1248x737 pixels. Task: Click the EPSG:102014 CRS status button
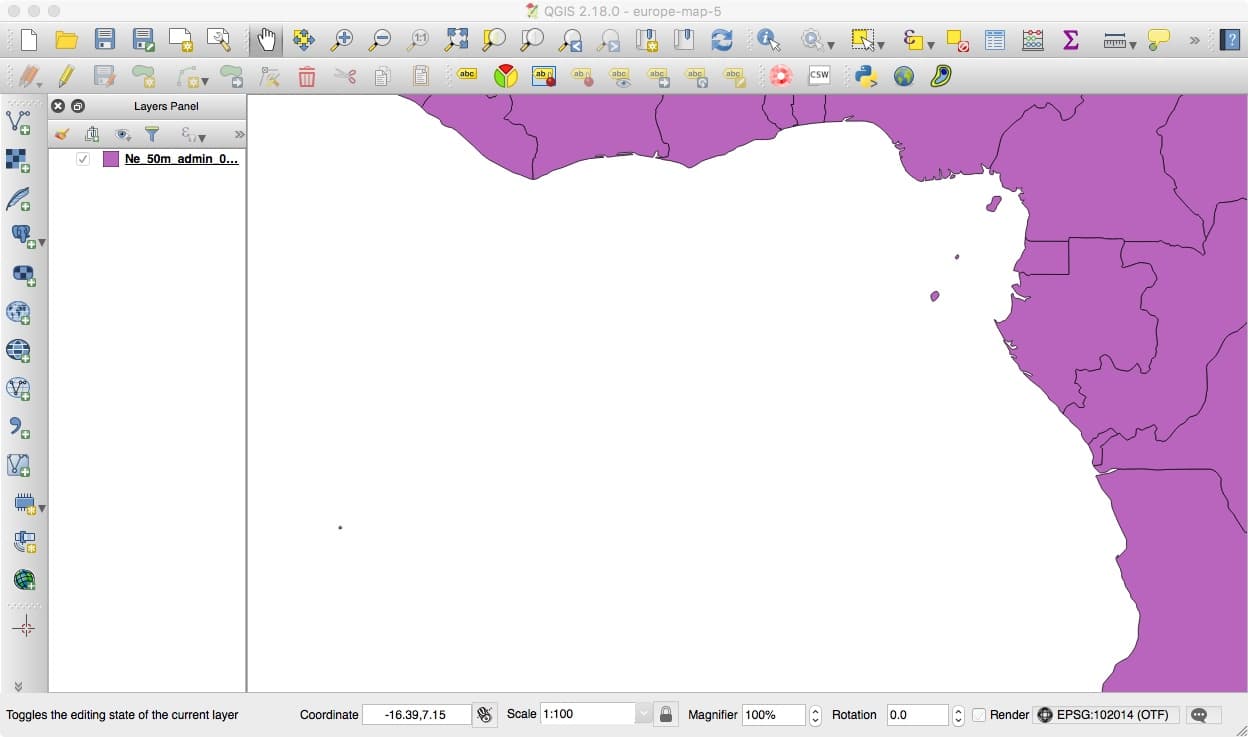(1105, 714)
